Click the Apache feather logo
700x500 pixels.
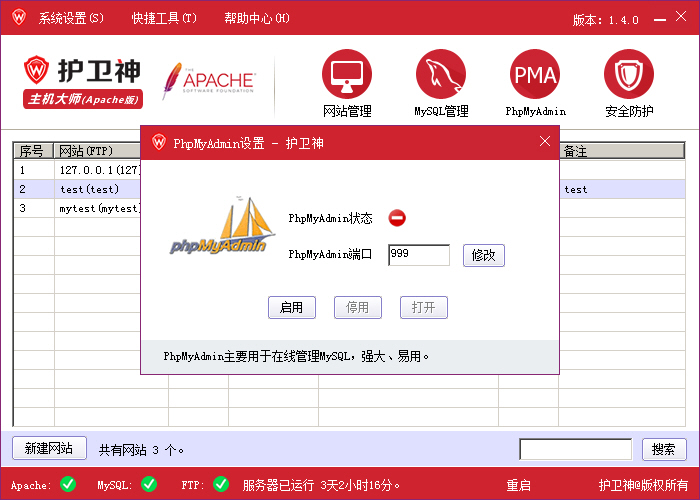pos(208,80)
